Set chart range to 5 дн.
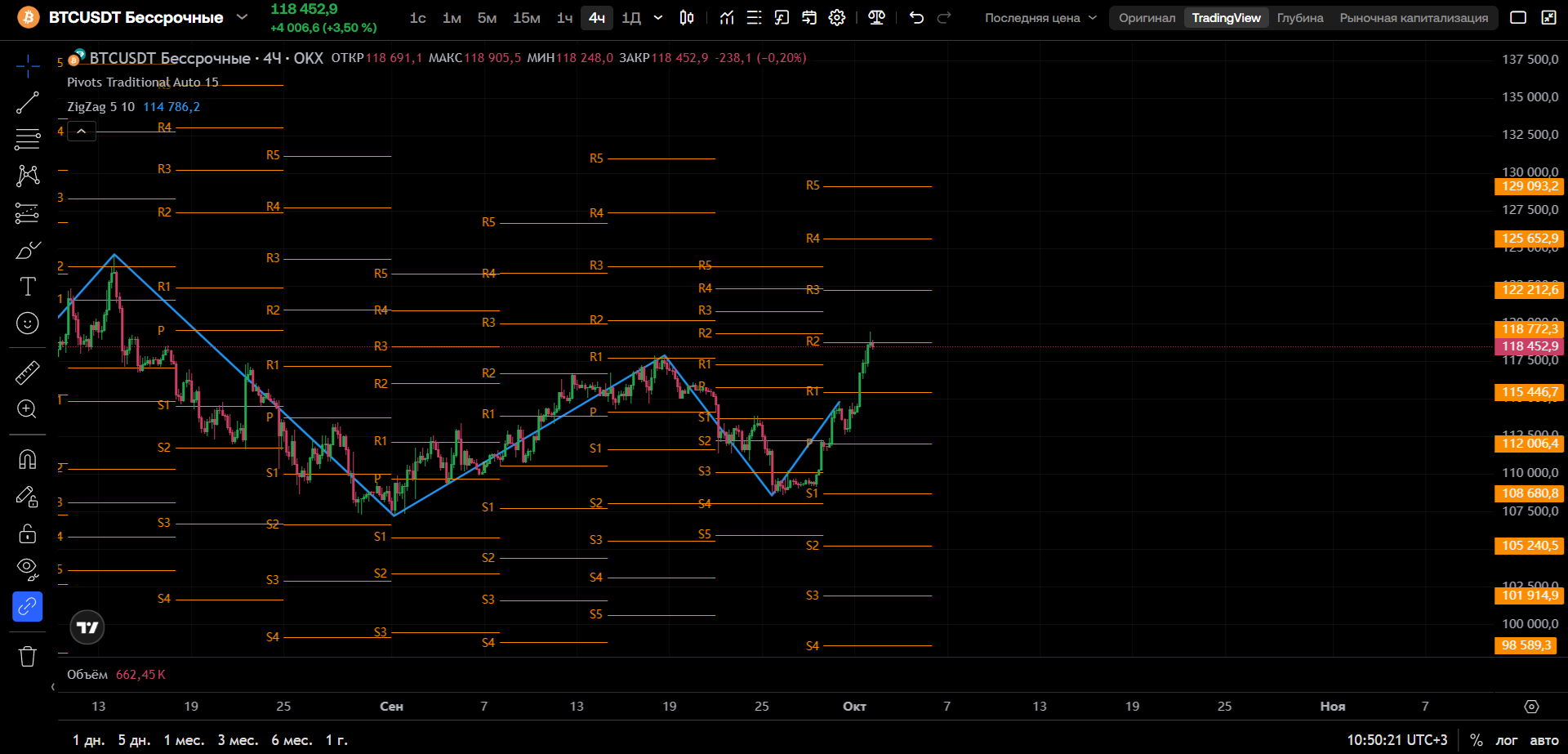The width and height of the screenshot is (1568, 754). [x=134, y=740]
